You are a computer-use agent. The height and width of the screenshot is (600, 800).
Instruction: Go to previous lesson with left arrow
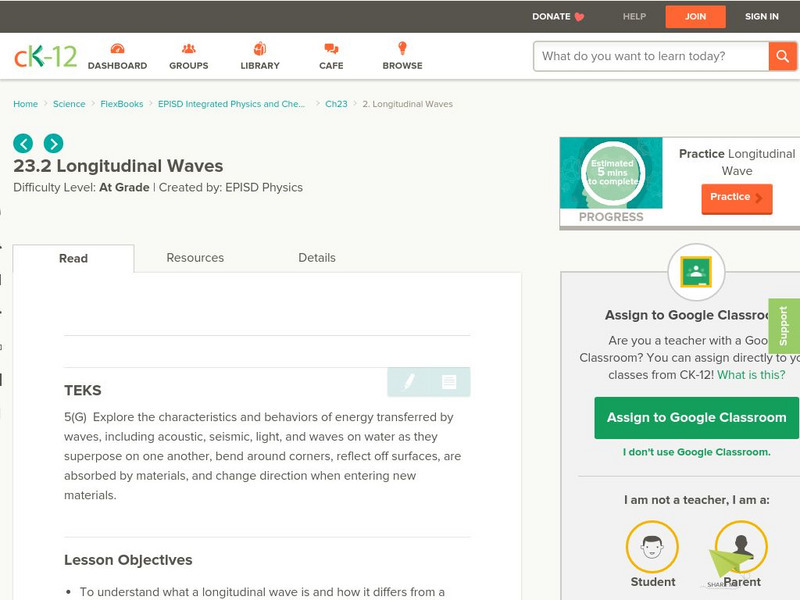[23, 143]
